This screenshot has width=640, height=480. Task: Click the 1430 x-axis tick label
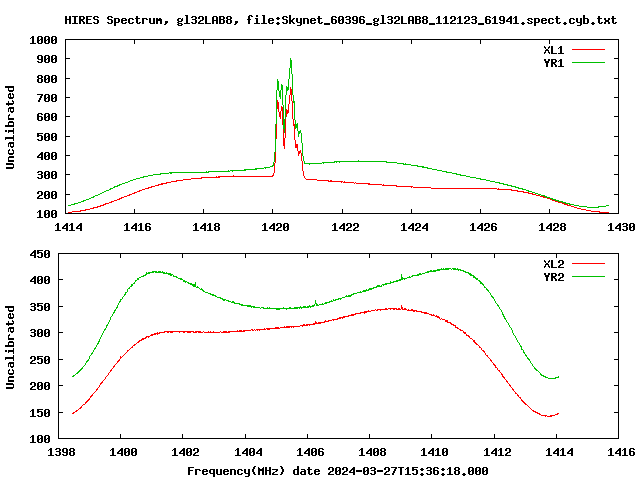coord(621,227)
